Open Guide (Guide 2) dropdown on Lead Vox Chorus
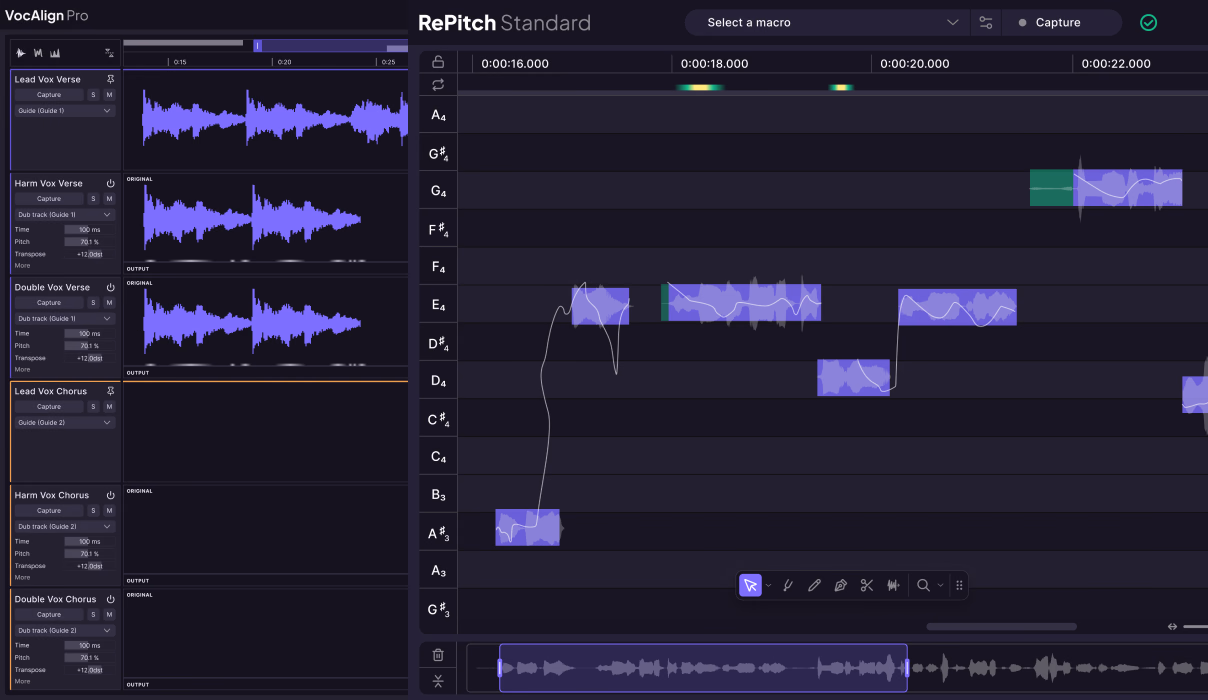 point(65,423)
